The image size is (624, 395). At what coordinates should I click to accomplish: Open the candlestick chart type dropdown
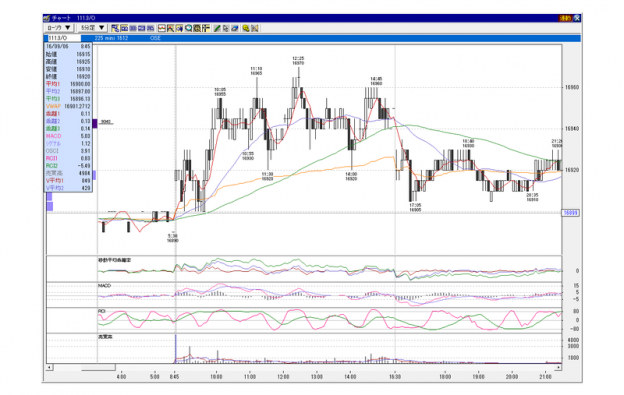tap(59, 28)
